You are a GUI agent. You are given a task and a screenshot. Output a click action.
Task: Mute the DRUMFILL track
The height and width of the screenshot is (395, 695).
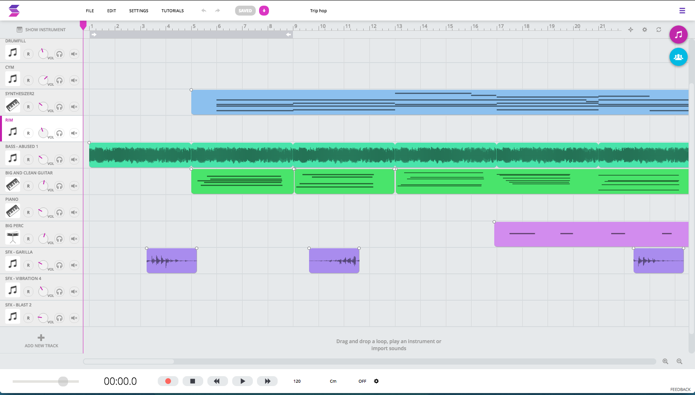(x=74, y=54)
